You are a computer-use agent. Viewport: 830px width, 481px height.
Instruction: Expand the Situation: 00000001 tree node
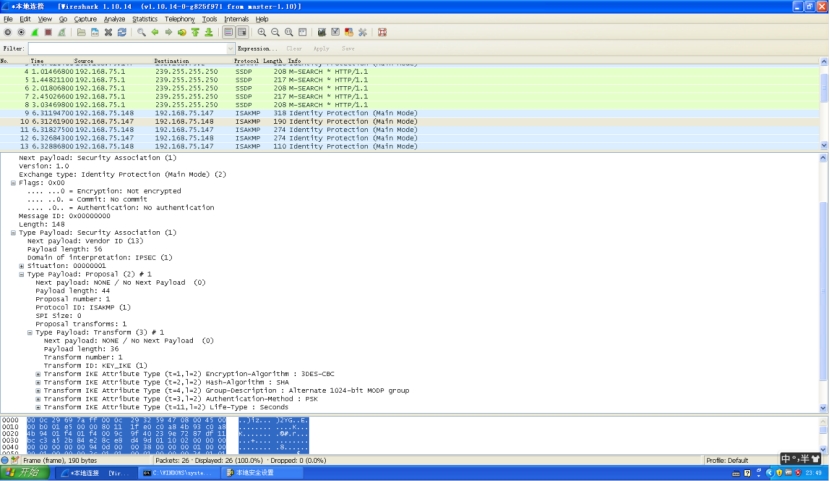point(22,266)
